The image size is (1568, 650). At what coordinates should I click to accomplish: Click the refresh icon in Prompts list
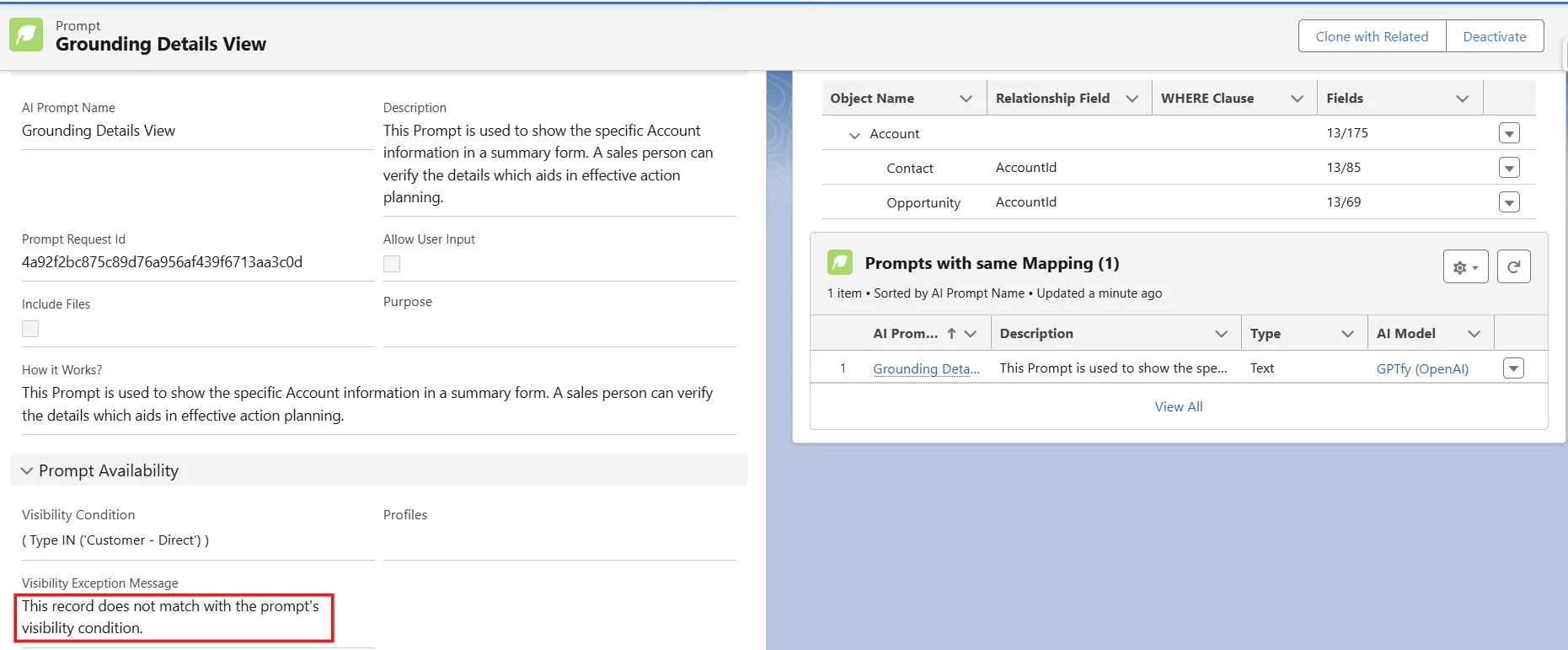[x=1513, y=266]
